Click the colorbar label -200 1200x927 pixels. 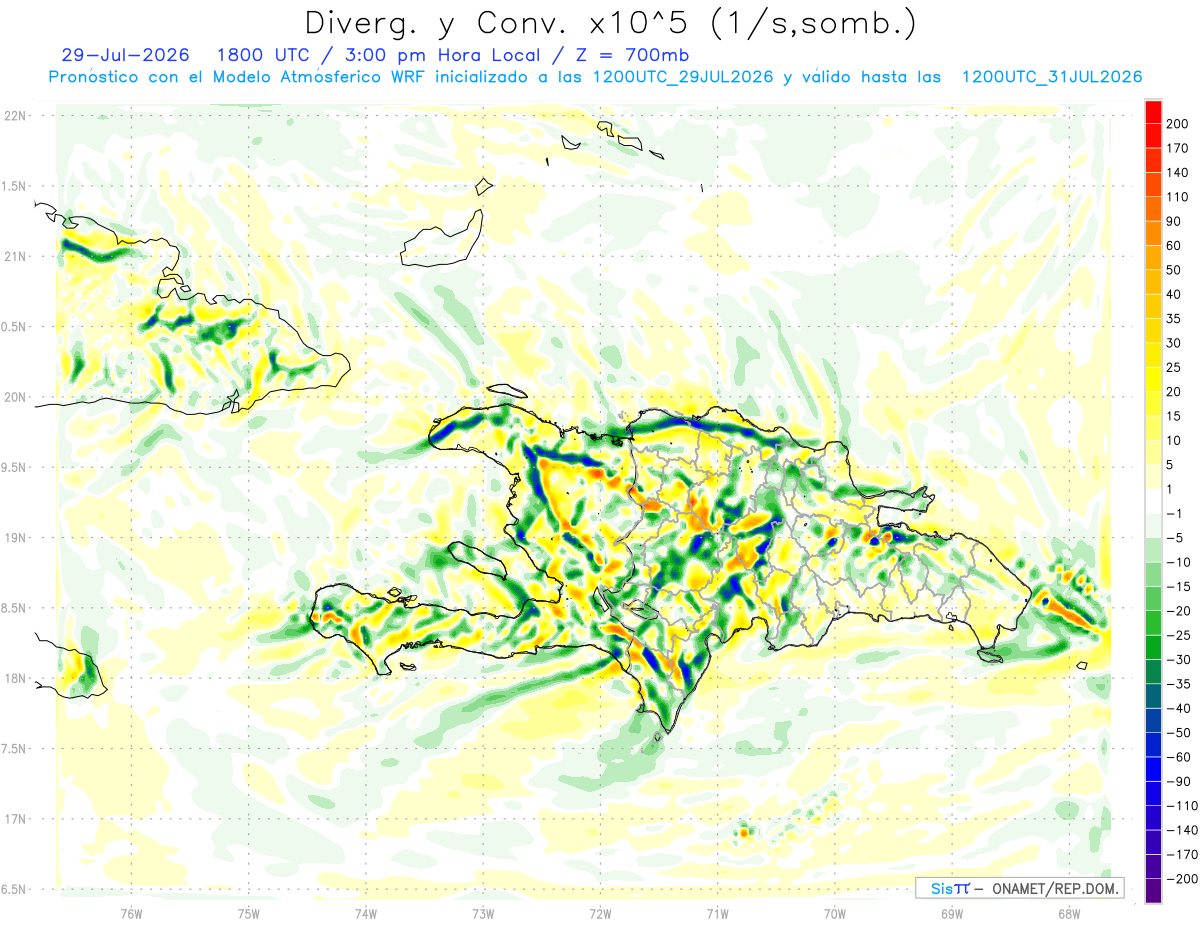click(1180, 878)
